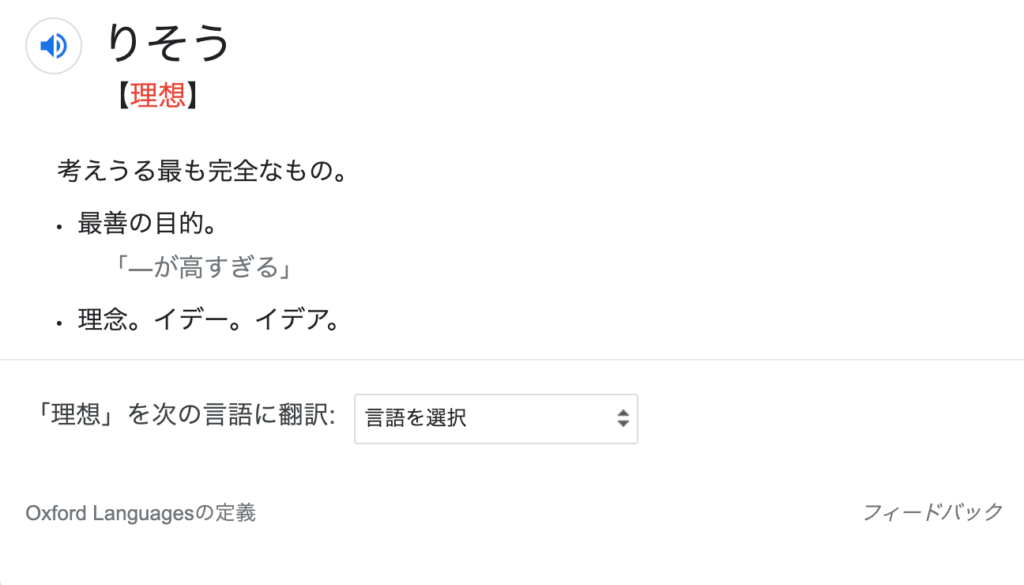Click the definition 考えうる最も完全なもの
This screenshot has height=585, width=1024.
203,171
